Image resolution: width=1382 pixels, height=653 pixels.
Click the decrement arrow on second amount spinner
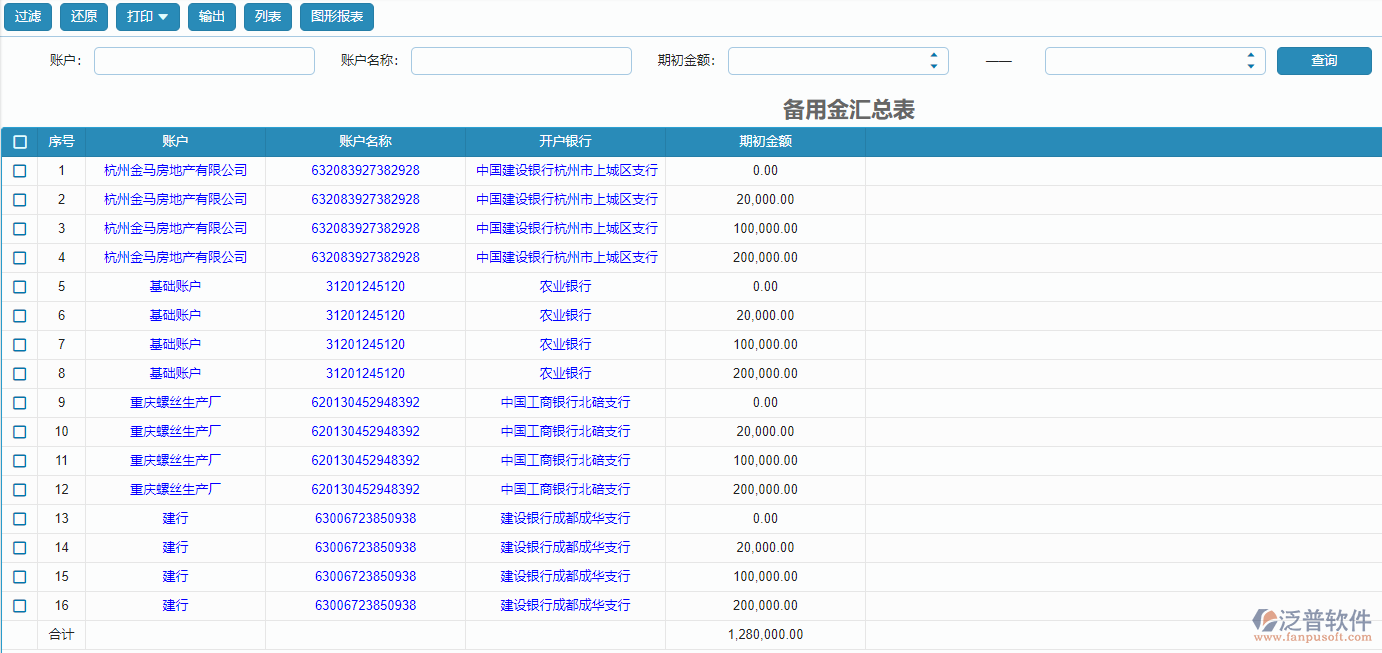1250,66
